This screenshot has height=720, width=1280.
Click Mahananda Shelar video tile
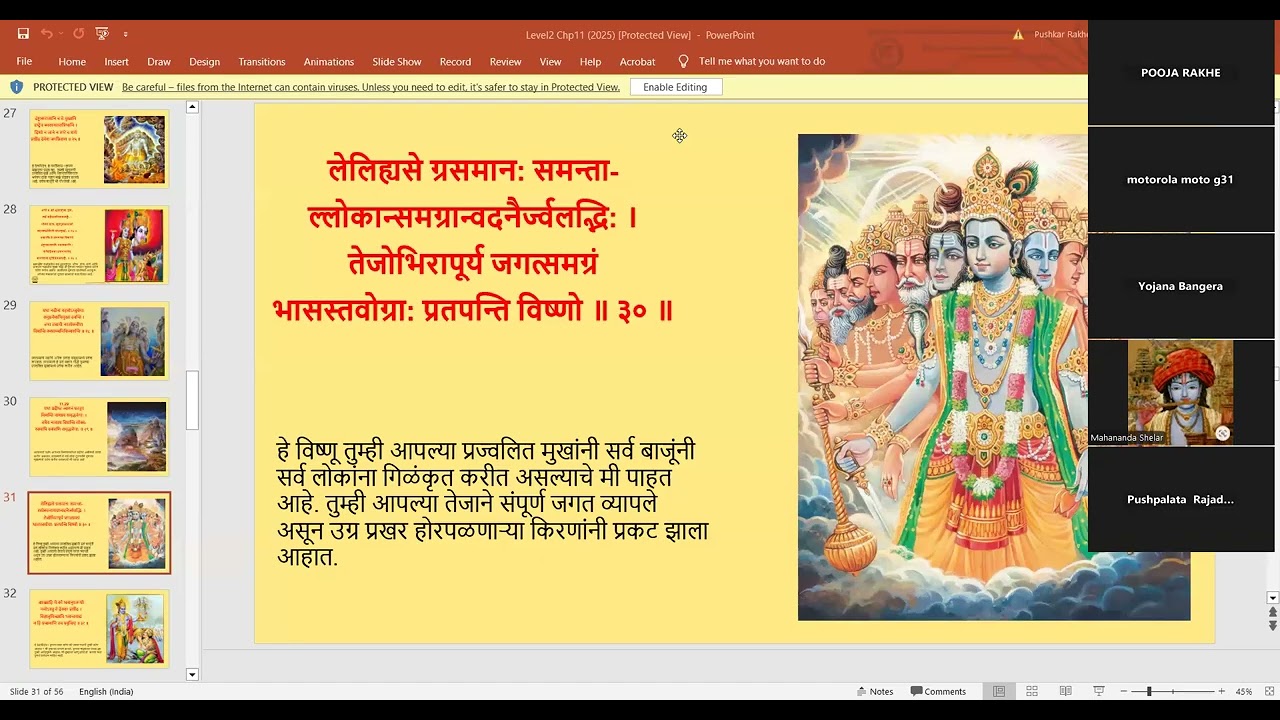[1181, 393]
